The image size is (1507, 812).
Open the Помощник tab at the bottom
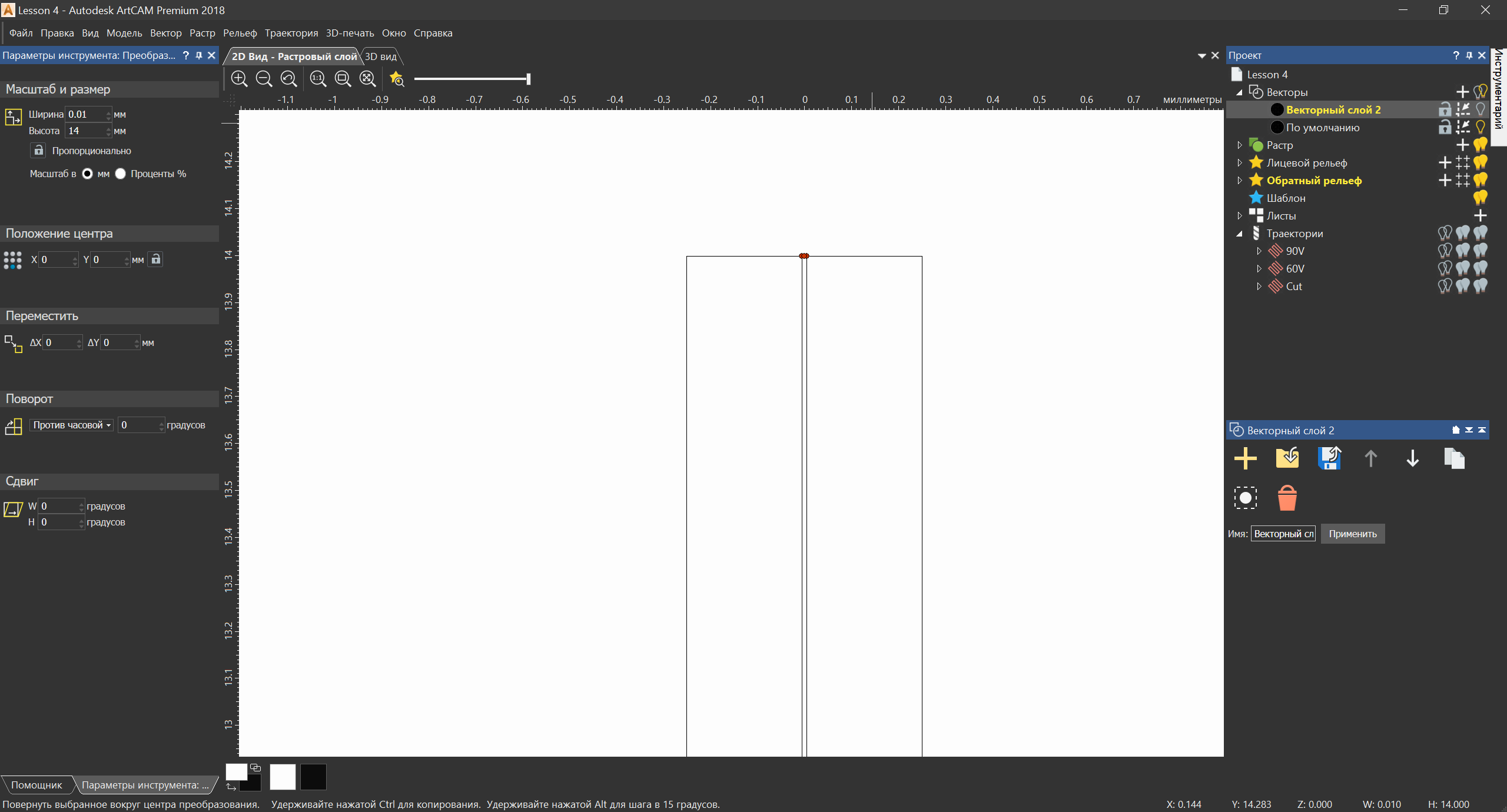click(36, 785)
